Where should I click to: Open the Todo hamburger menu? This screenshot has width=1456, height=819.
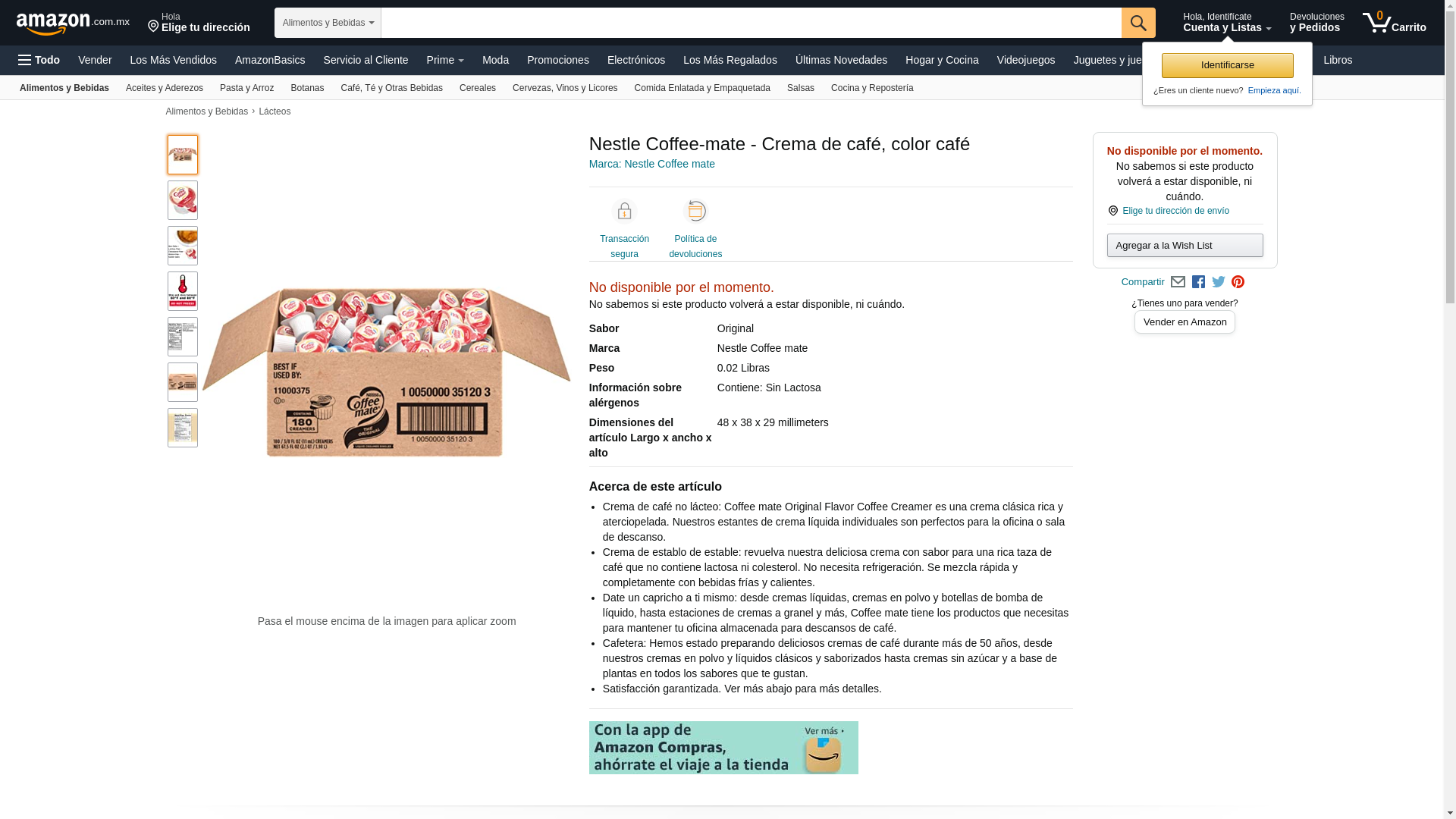coord(39,60)
